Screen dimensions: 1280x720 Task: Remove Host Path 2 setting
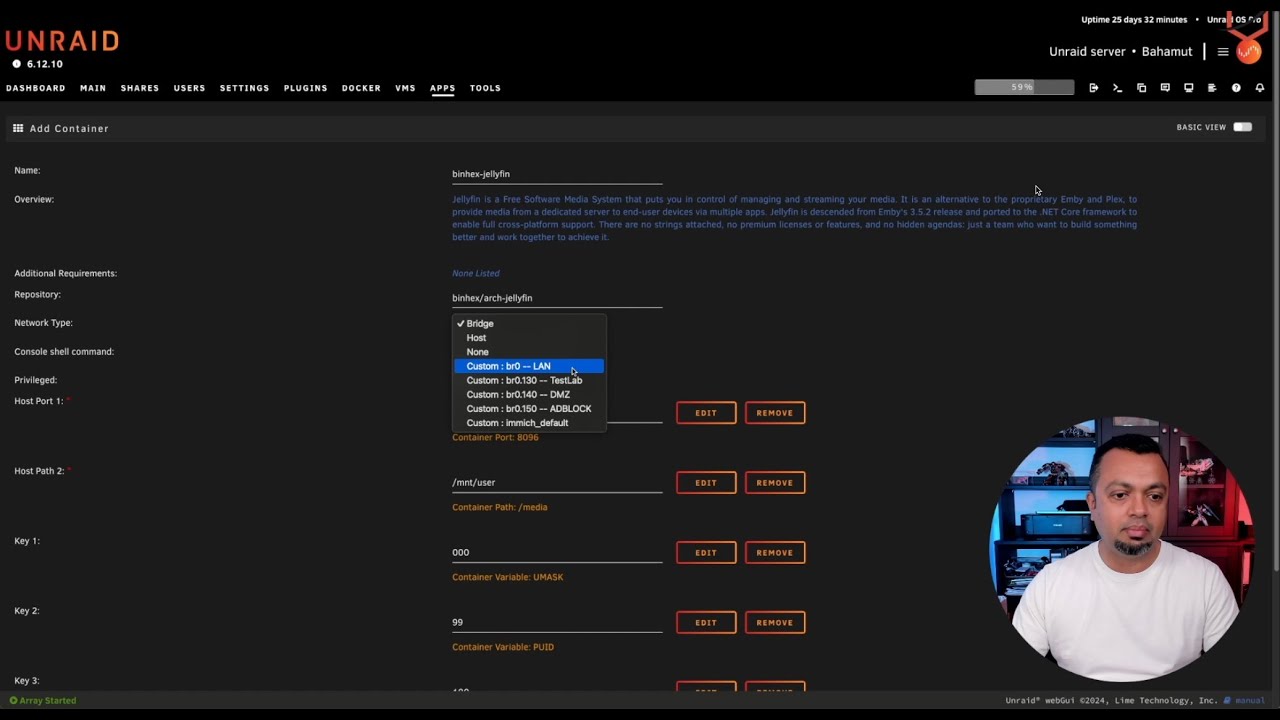(x=775, y=483)
